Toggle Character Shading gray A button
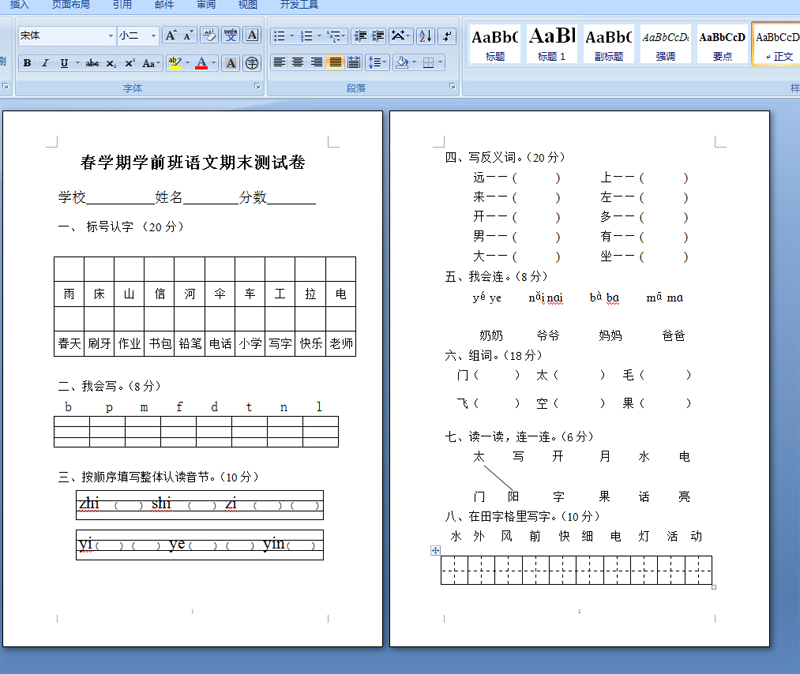This screenshot has width=800, height=674. coord(231,63)
